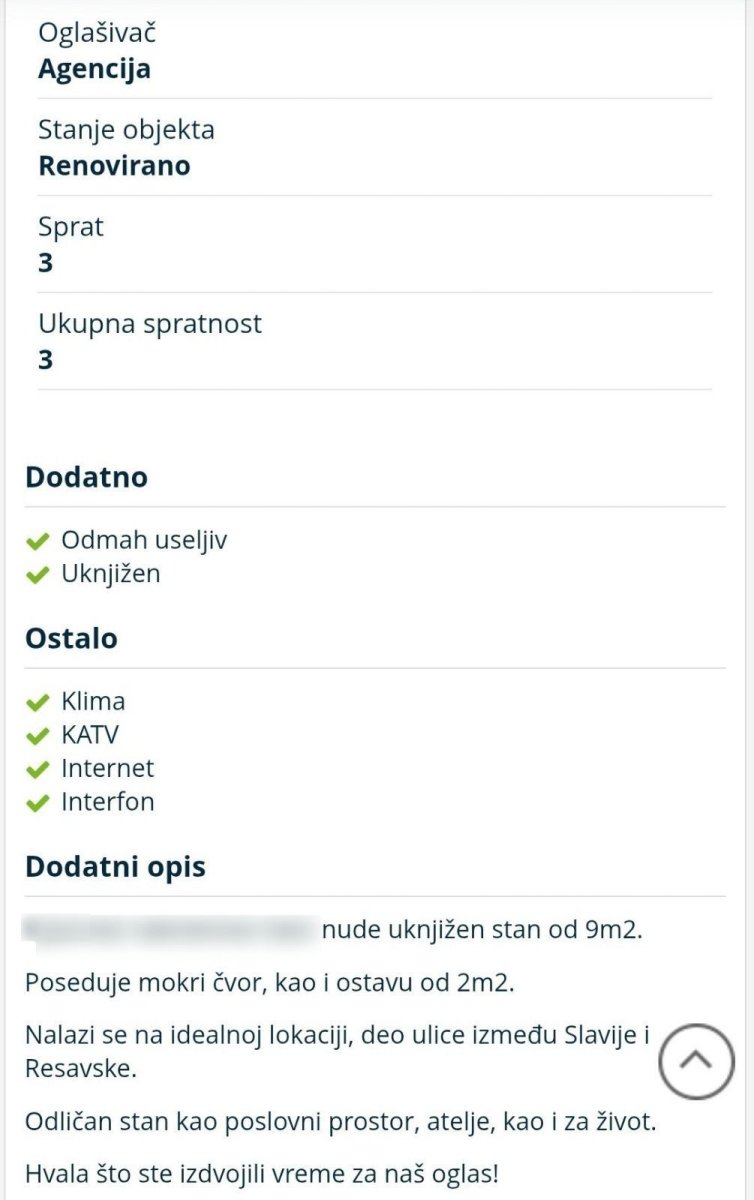Viewport: 754px width, 1200px height.
Task: Click the Interfon feature label
Action: 108,802
